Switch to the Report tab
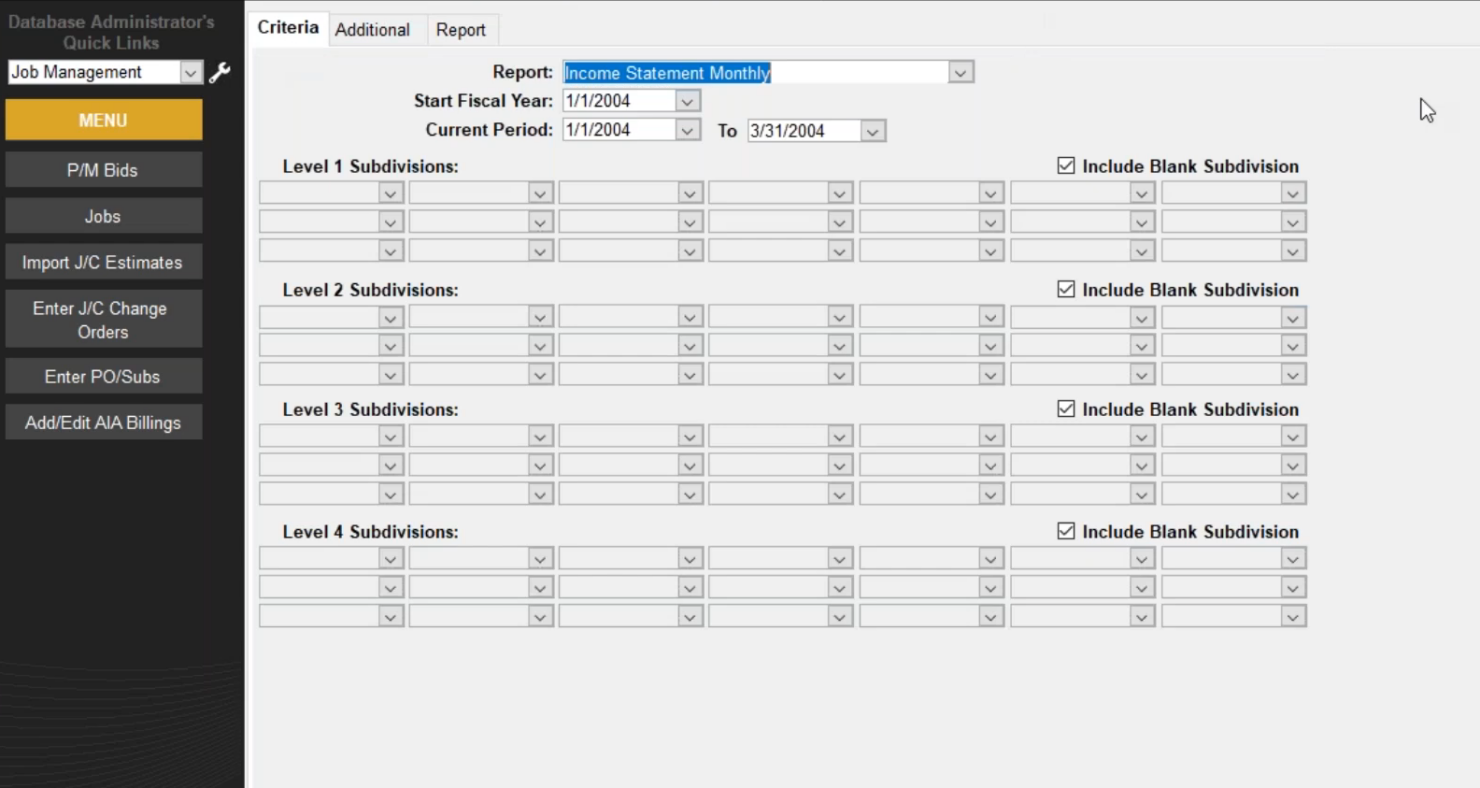The height and width of the screenshot is (788, 1480). point(461,29)
